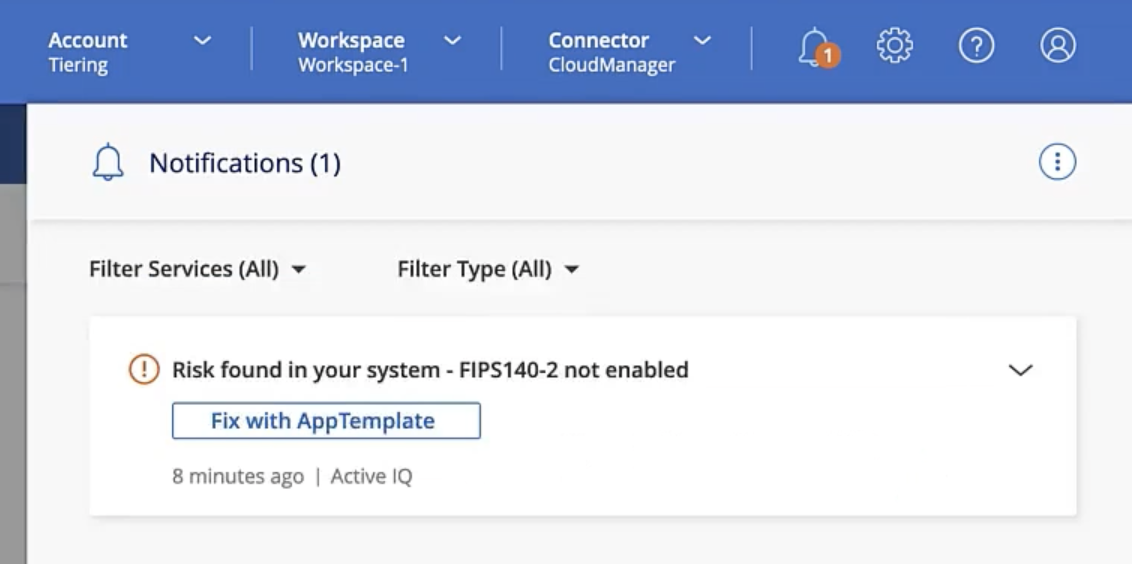The height and width of the screenshot is (564, 1132).
Task: Click the orange notification count badge
Action: click(x=828, y=57)
